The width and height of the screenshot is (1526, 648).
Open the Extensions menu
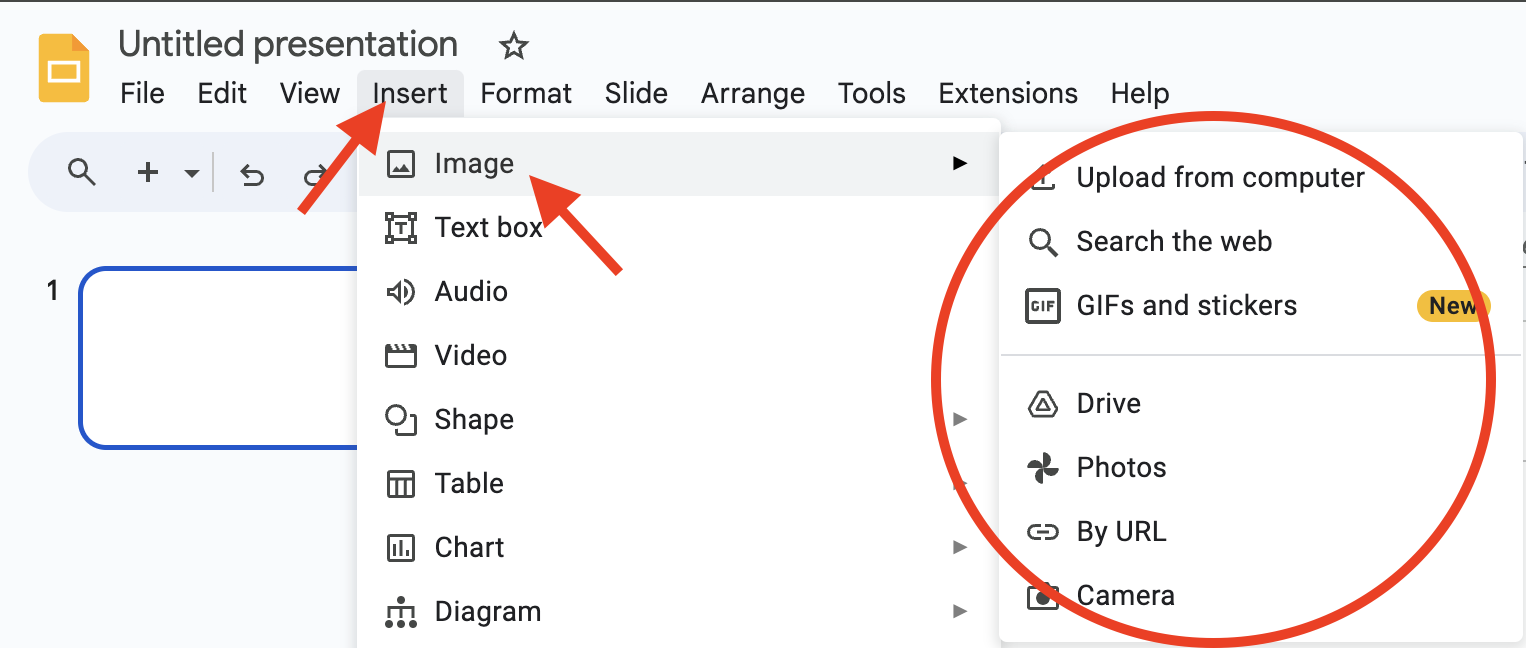pos(1007,94)
